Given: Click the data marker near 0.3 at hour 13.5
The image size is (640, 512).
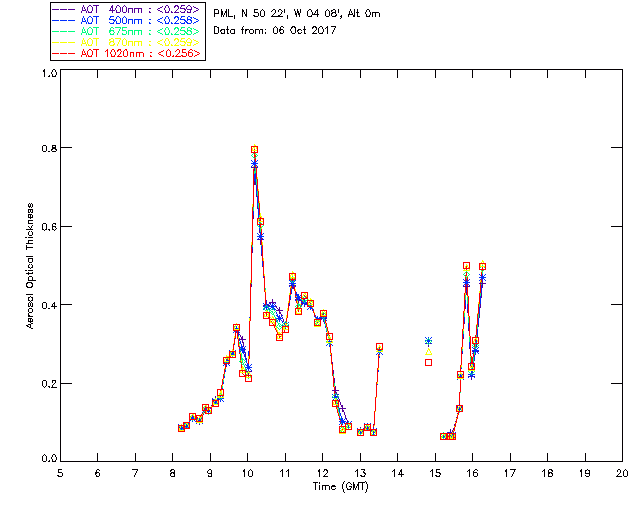Looking at the screenshot, I should coord(379,347).
